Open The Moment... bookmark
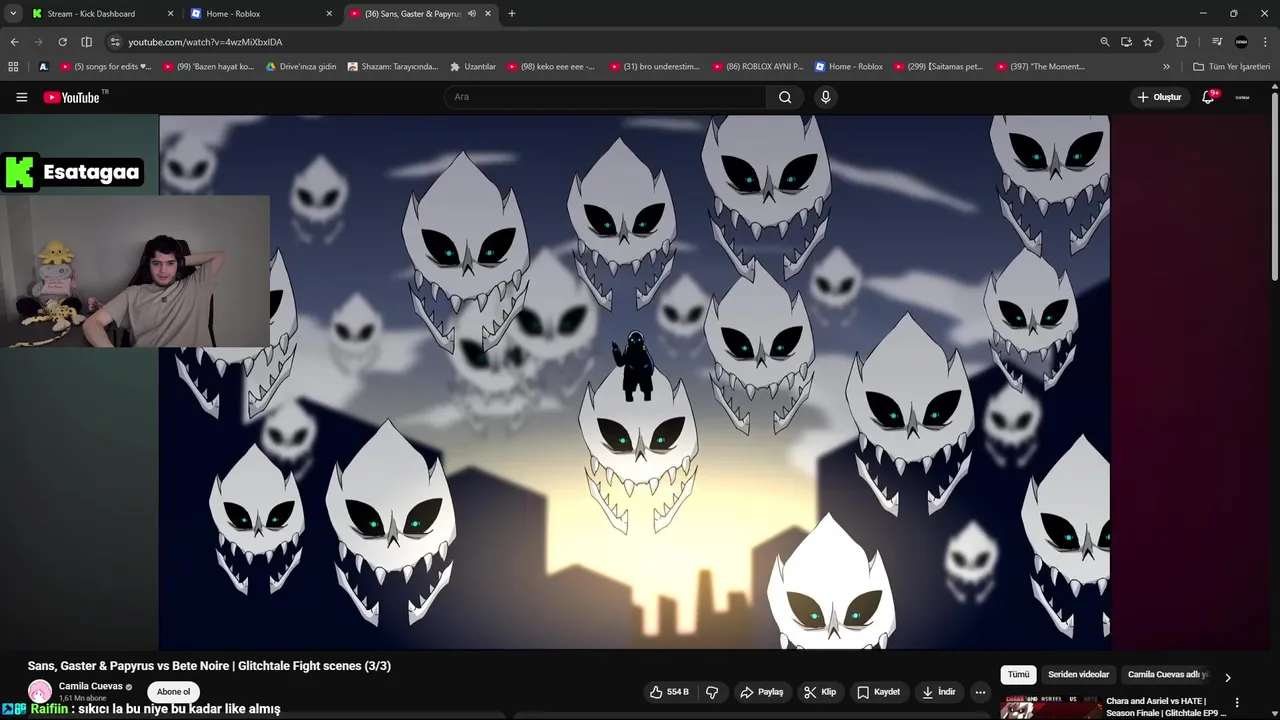The image size is (1280, 720). 1041,67
